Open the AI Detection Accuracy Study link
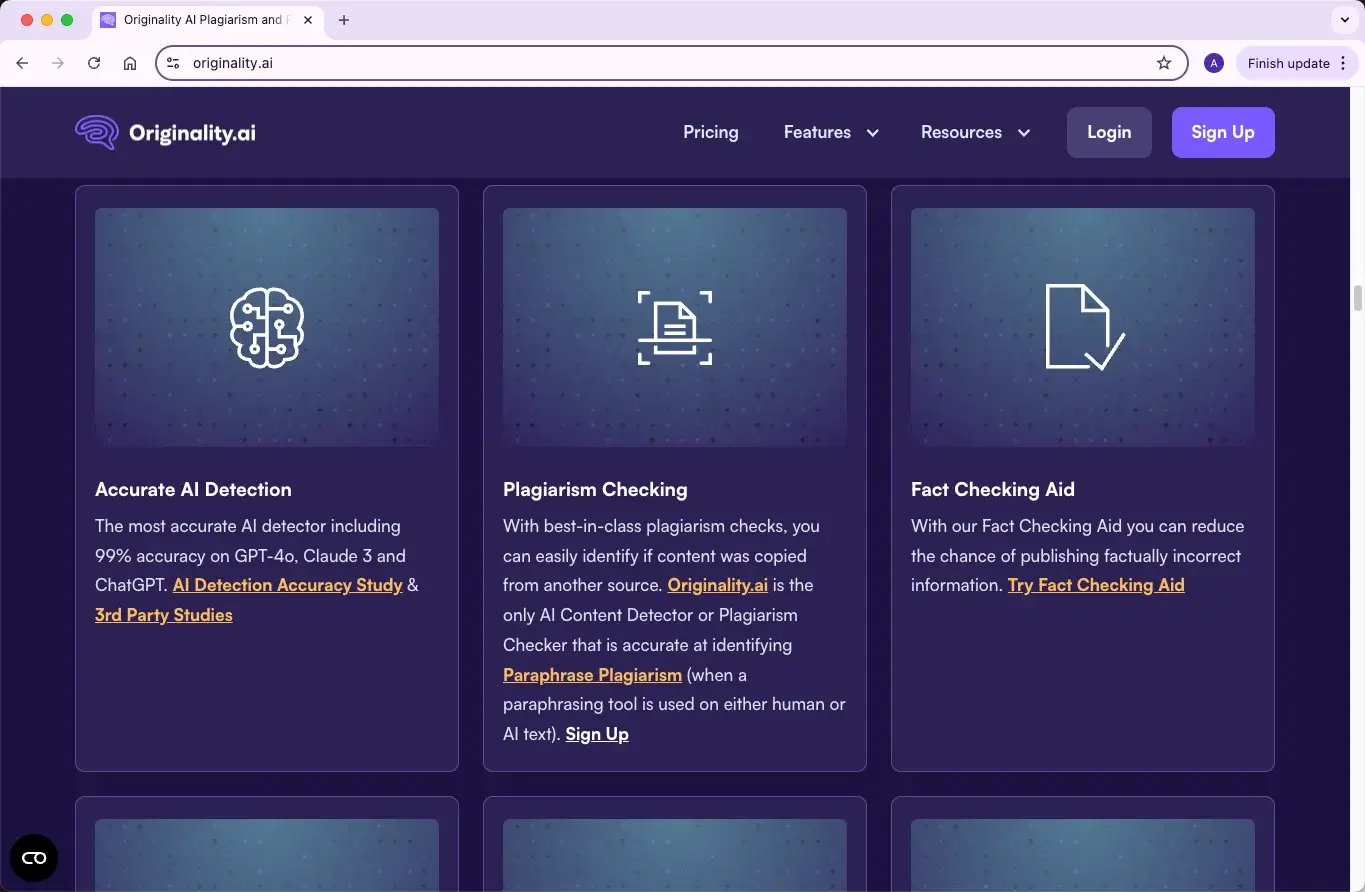This screenshot has width=1365, height=892. click(288, 585)
